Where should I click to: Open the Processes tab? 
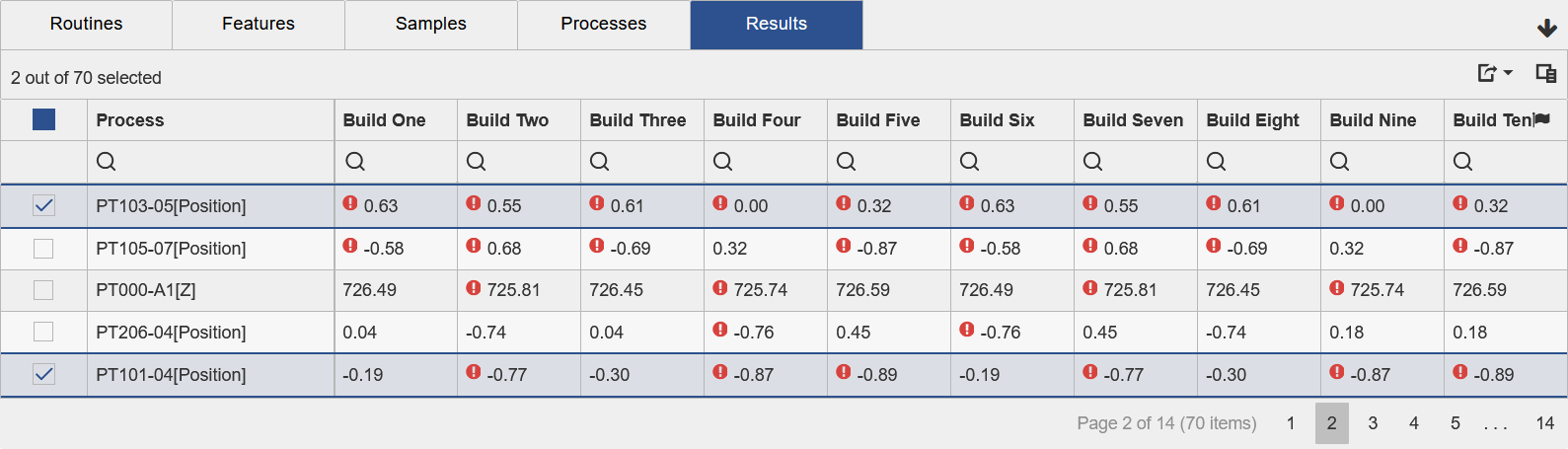pos(603,24)
